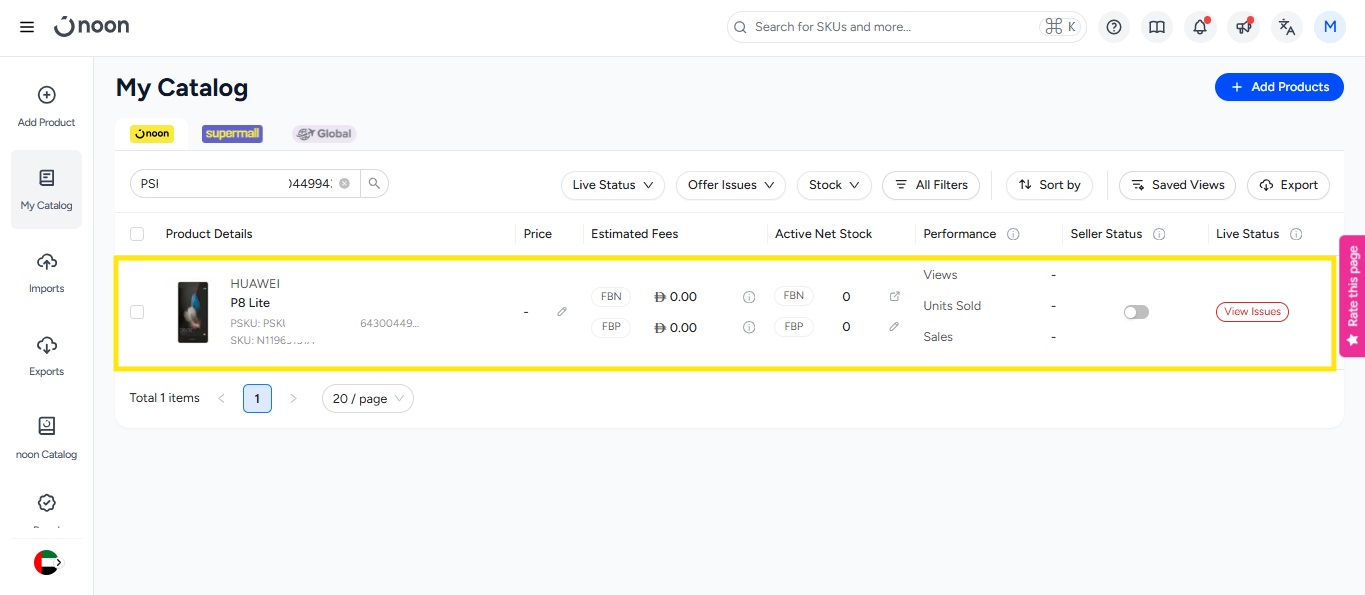
Task: Check the Huawei P8 Lite row checkbox
Action: [137, 312]
